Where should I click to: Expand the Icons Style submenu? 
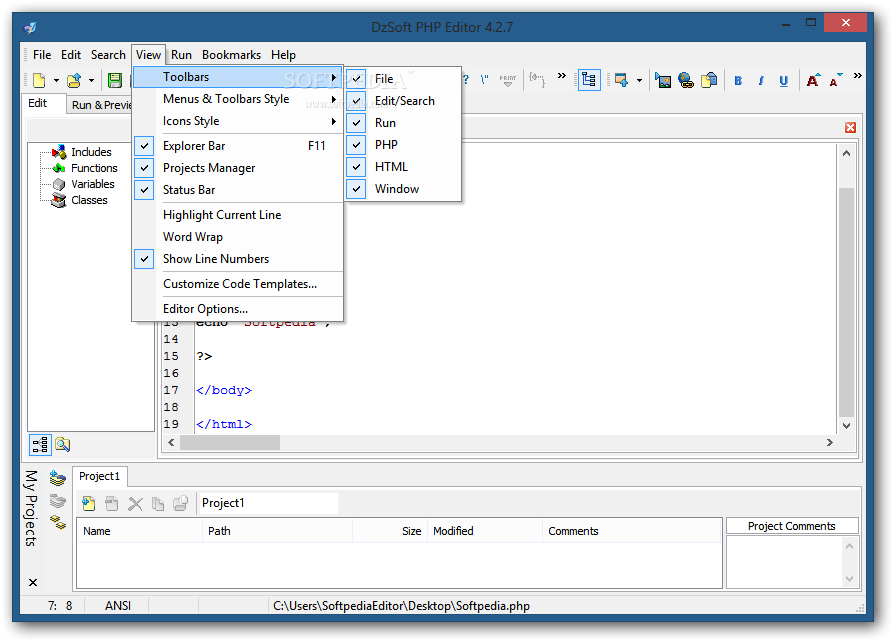[238, 121]
